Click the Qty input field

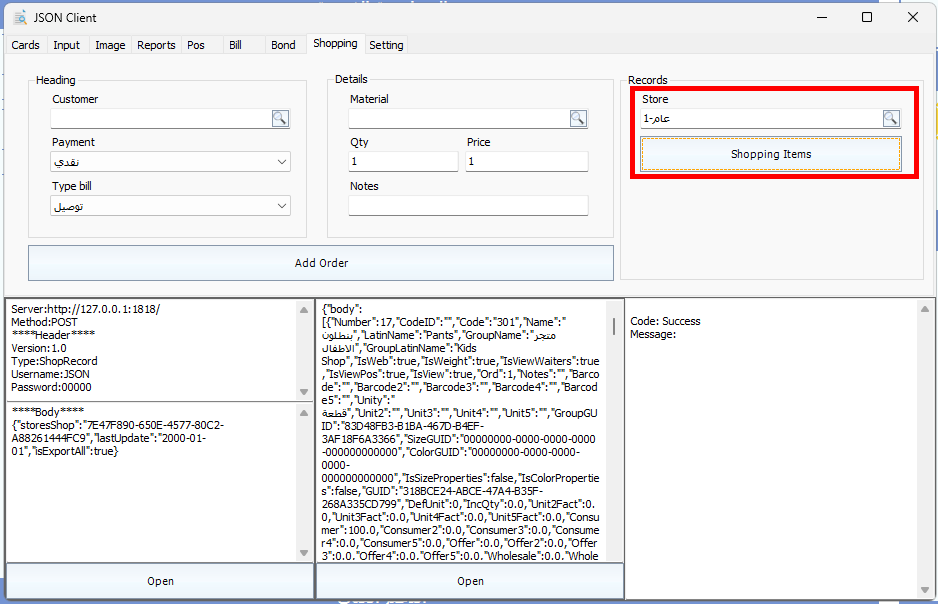(x=403, y=162)
